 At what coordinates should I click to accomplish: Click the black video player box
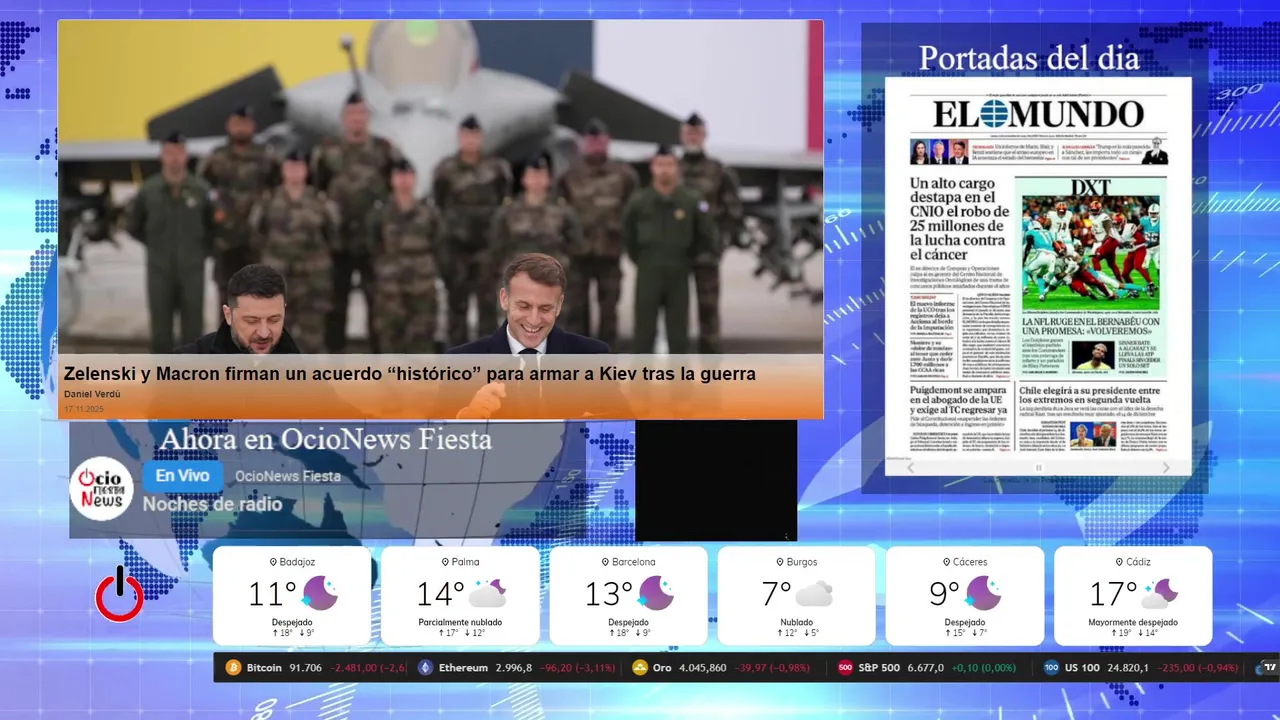pyautogui.click(x=716, y=480)
